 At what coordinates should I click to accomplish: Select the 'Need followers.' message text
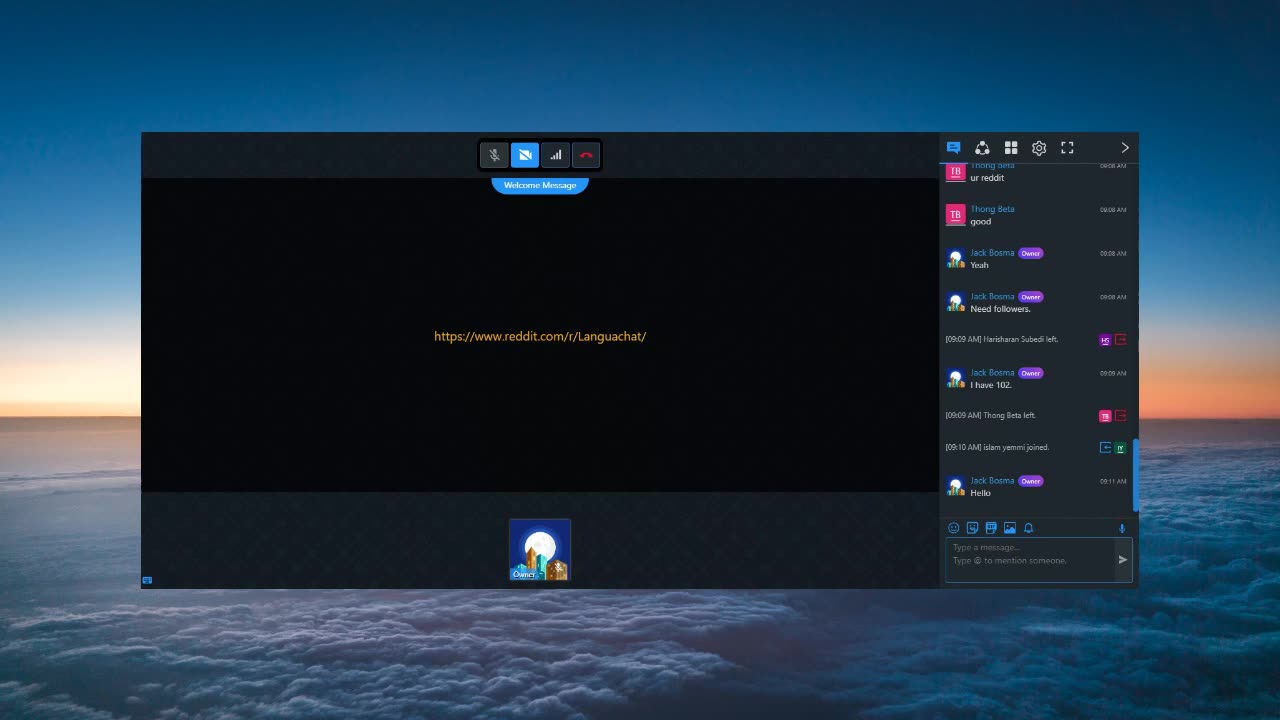pos(1000,309)
